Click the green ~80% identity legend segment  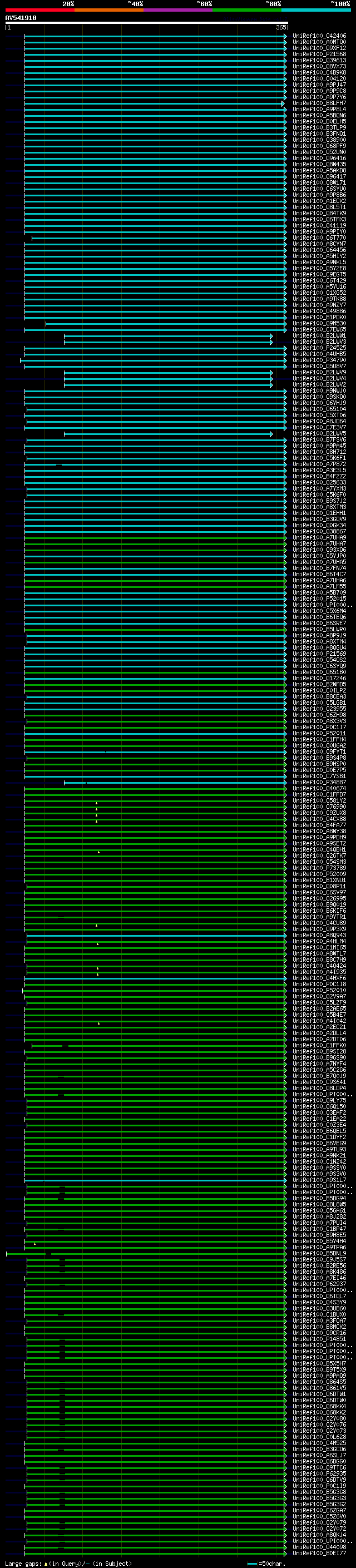point(247,10)
